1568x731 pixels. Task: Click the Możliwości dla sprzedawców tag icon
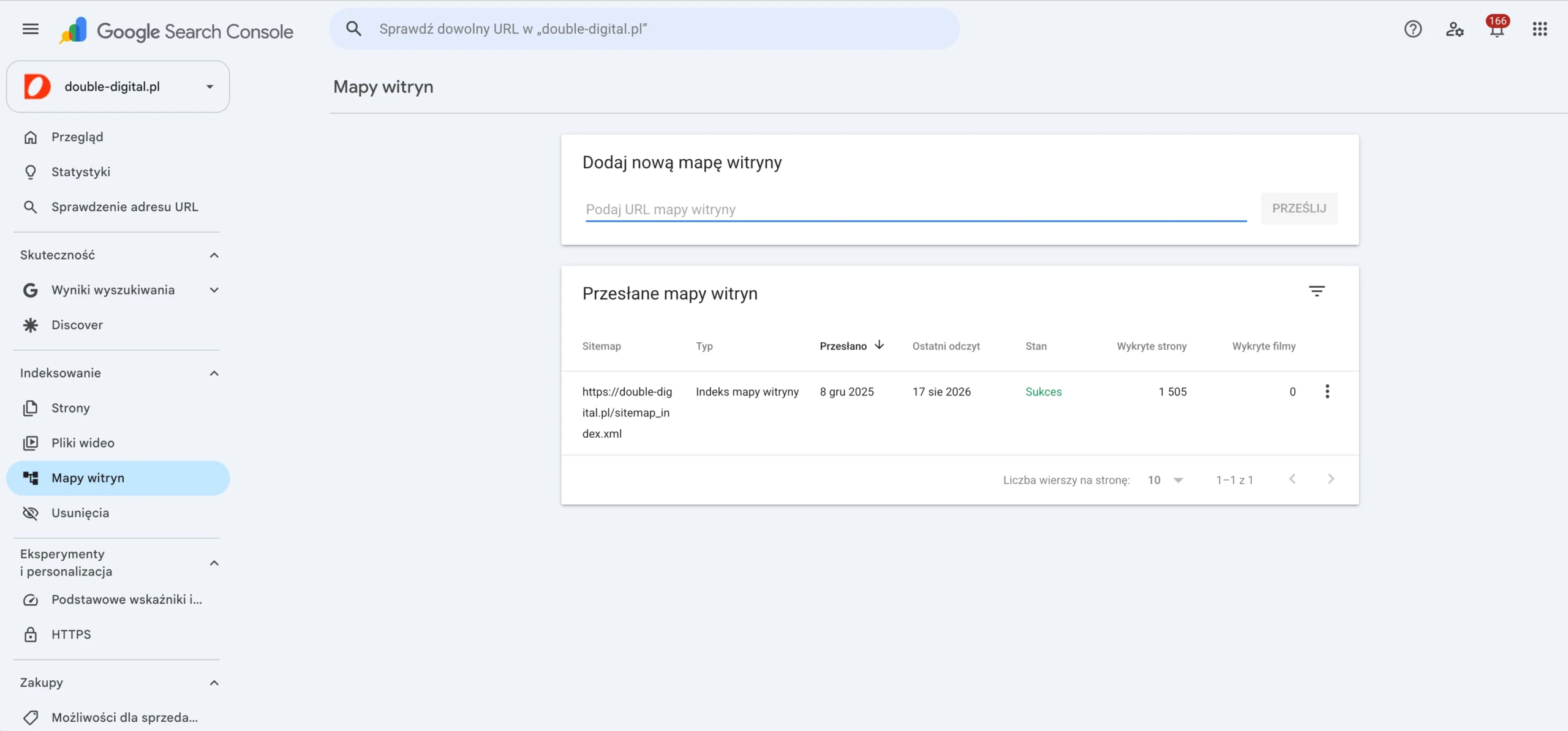pos(30,718)
